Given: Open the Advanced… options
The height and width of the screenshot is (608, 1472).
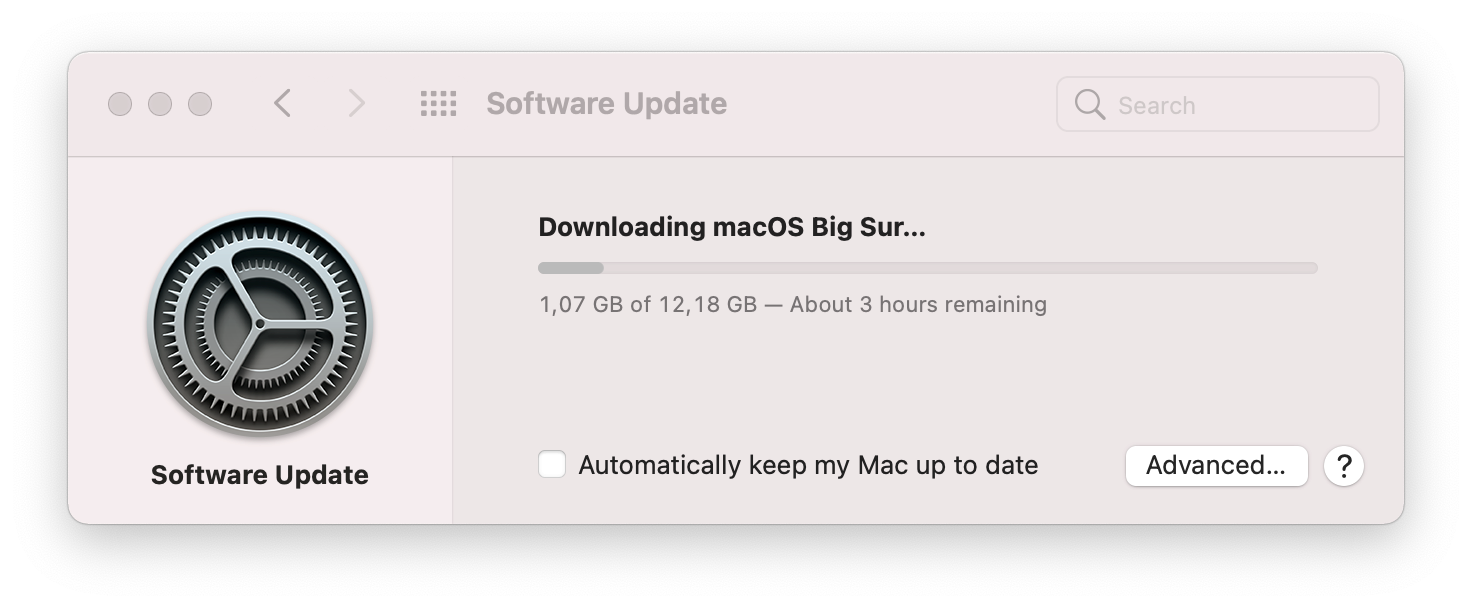Looking at the screenshot, I should click(x=1216, y=466).
